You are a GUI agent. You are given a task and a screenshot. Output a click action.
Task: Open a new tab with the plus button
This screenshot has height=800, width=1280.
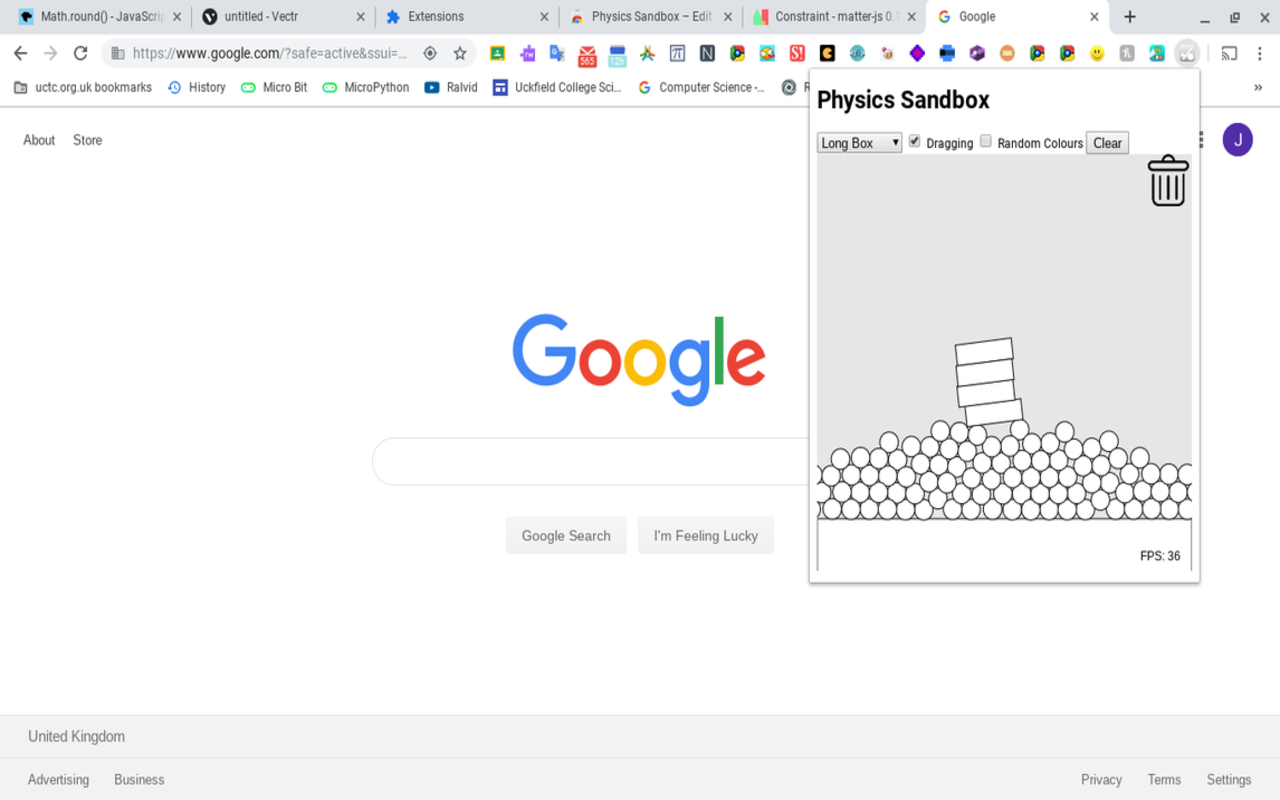tap(1130, 17)
